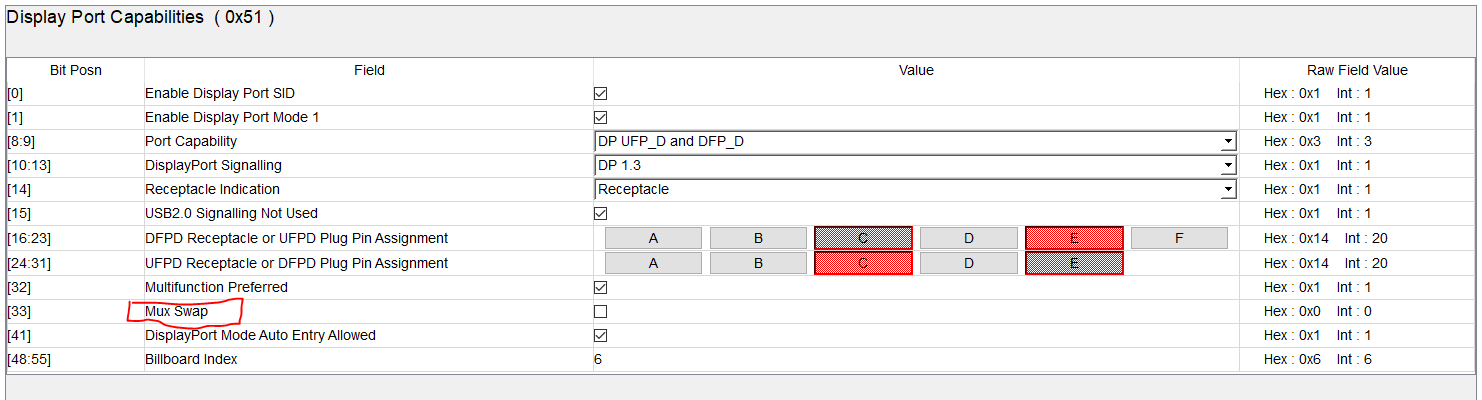This screenshot has width=1482, height=400.
Task: Toggle pin assignment C in DFPD Receptacle row
Action: [863, 238]
